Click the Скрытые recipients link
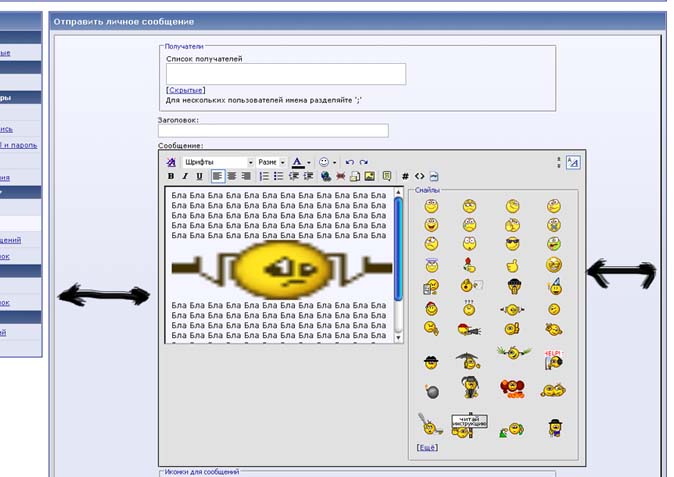Screen dimensions: 674x477 [186, 90]
